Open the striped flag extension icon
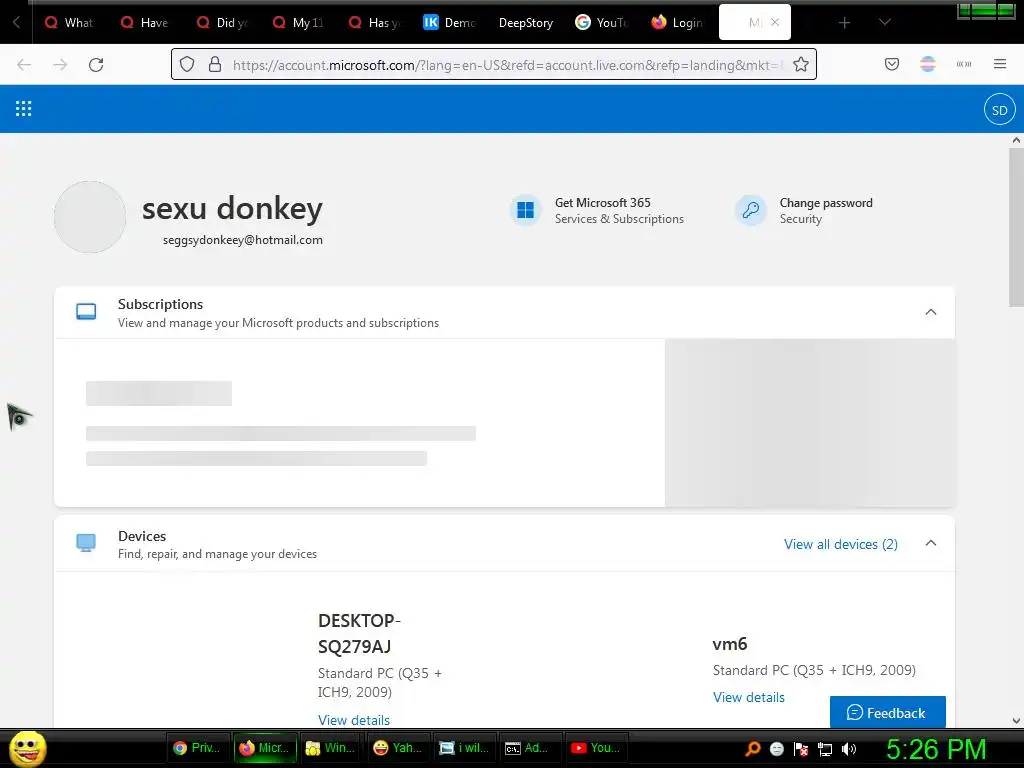 point(927,64)
